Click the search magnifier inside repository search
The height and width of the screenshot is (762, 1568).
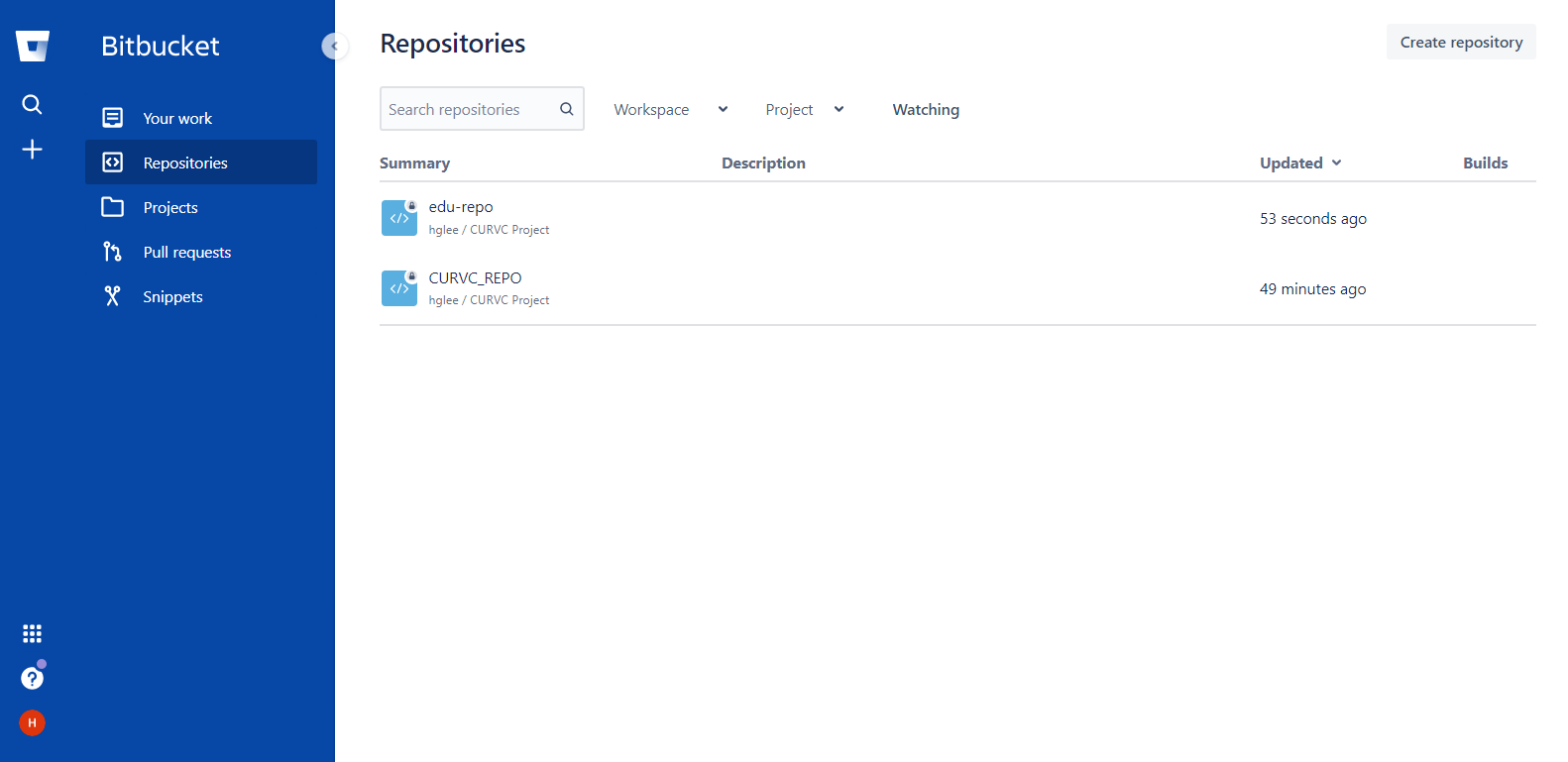(x=567, y=109)
